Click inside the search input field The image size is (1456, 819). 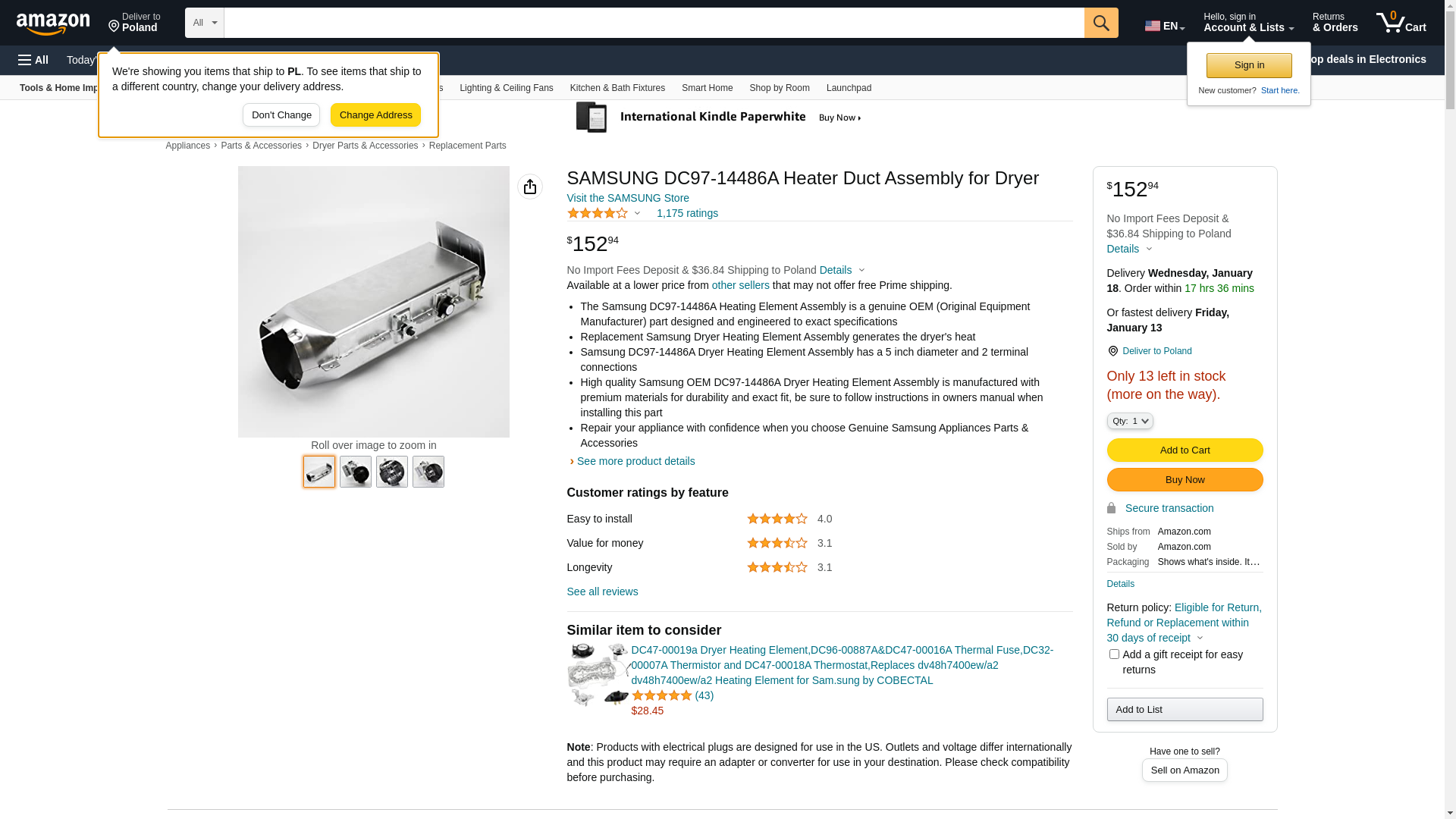[652, 23]
